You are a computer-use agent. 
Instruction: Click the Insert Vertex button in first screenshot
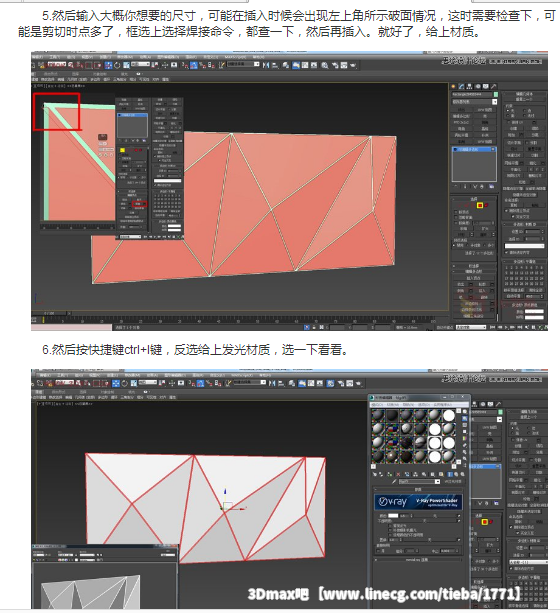(474, 278)
